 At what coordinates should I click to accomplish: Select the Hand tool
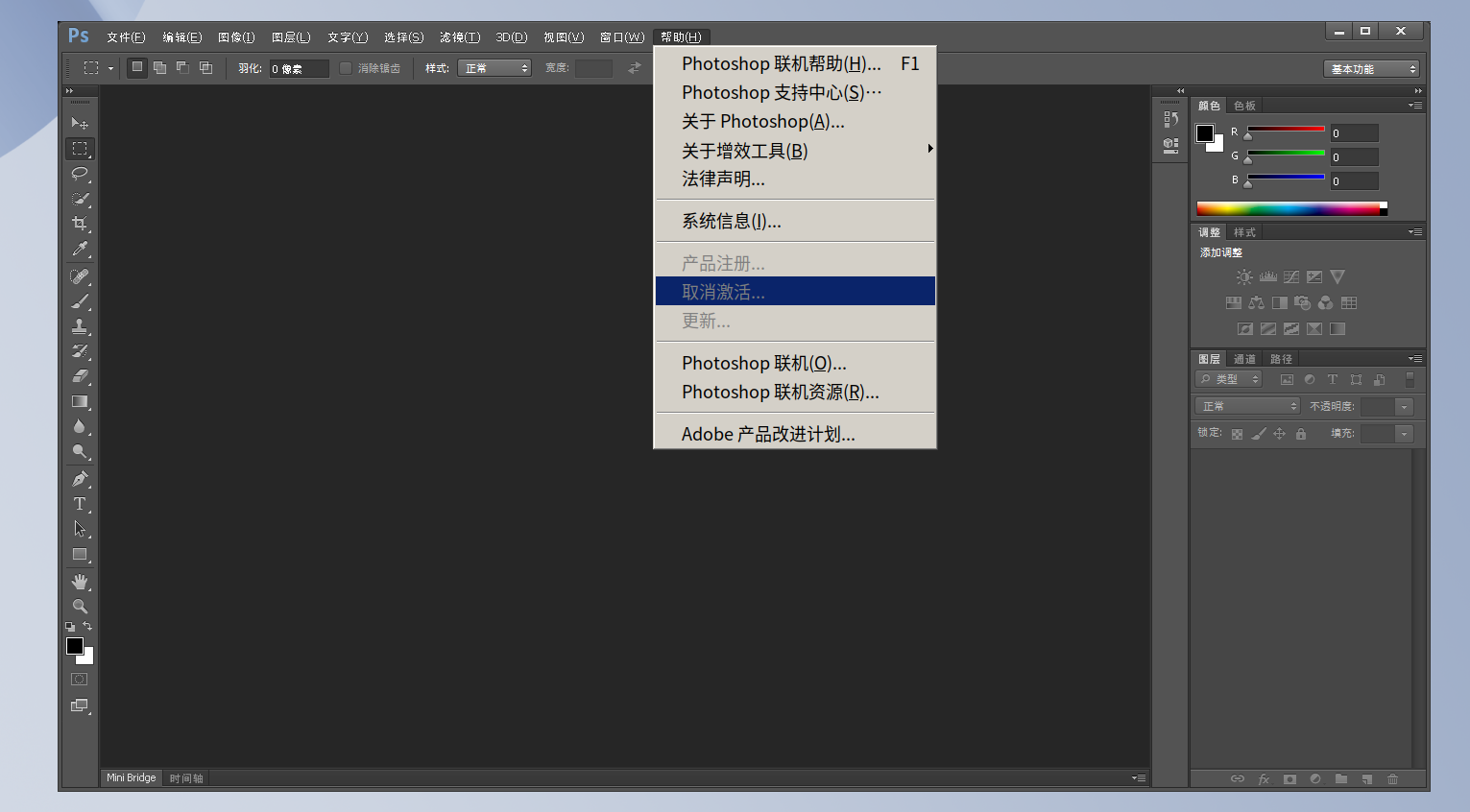(80, 582)
